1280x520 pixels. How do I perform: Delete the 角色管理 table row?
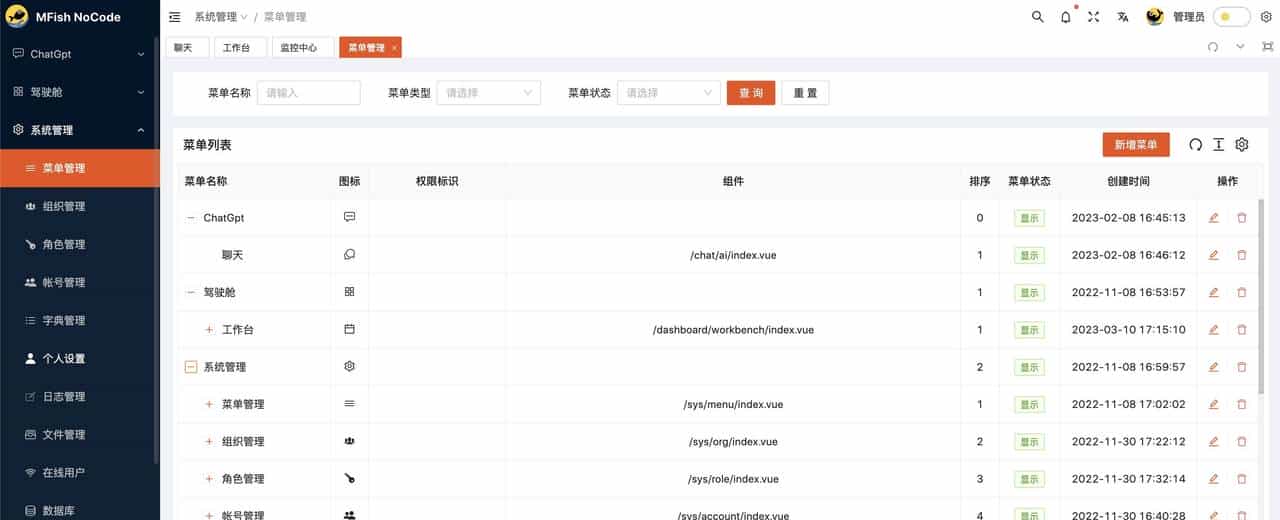click(x=1242, y=479)
